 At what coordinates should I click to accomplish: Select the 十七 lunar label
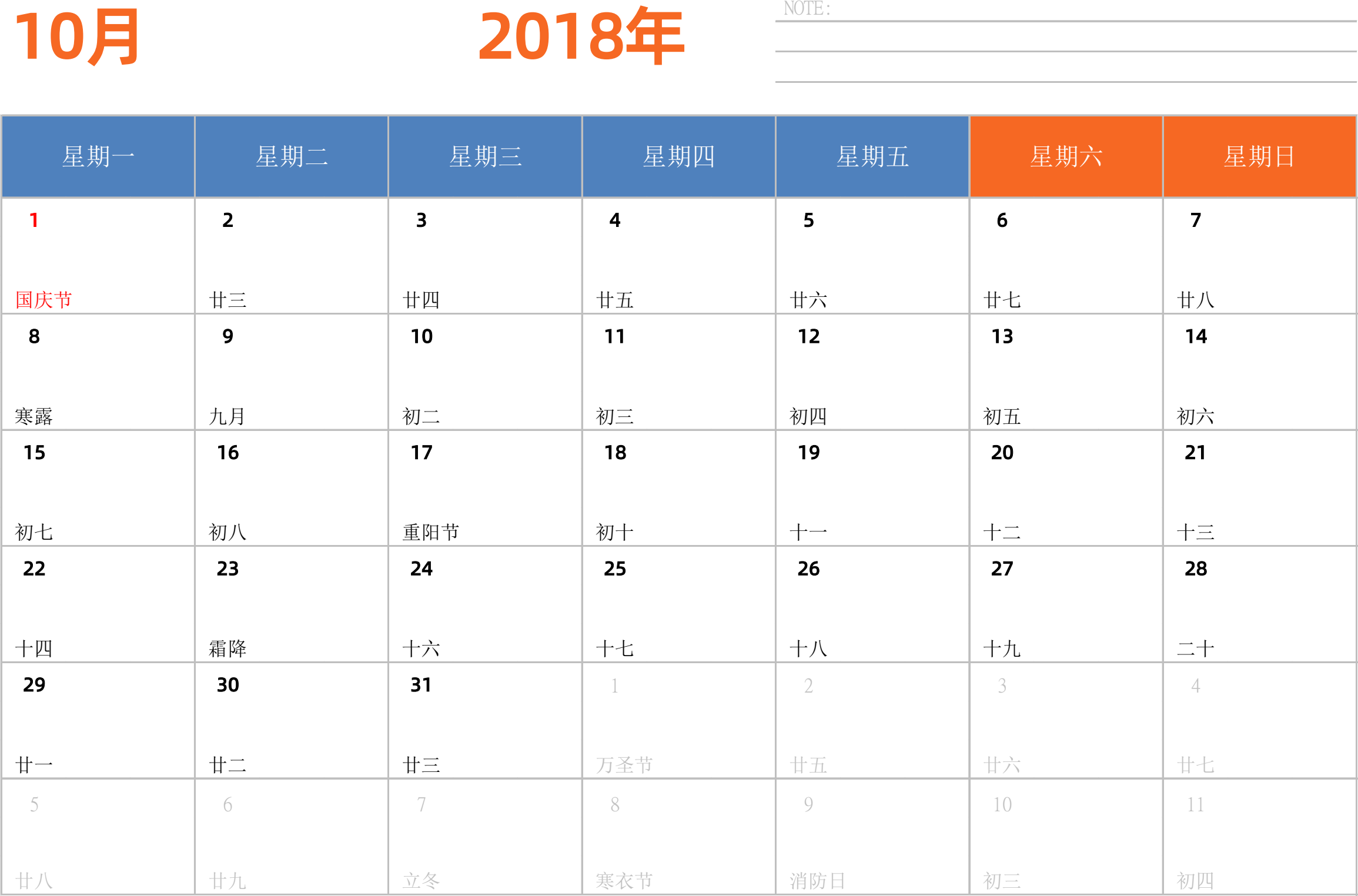pos(614,648)
